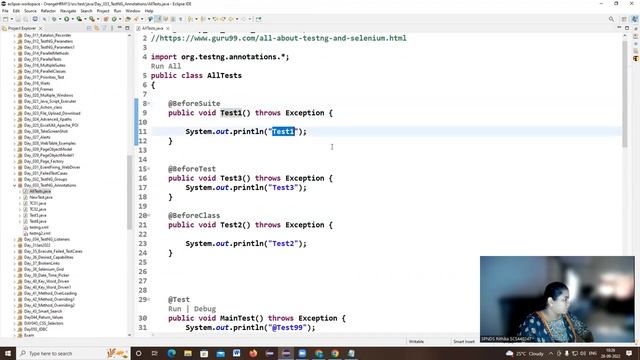This screenshot has height=360, width=640.
Task: Select AllTests.java in Project Explorer
Action: point(40,191)
